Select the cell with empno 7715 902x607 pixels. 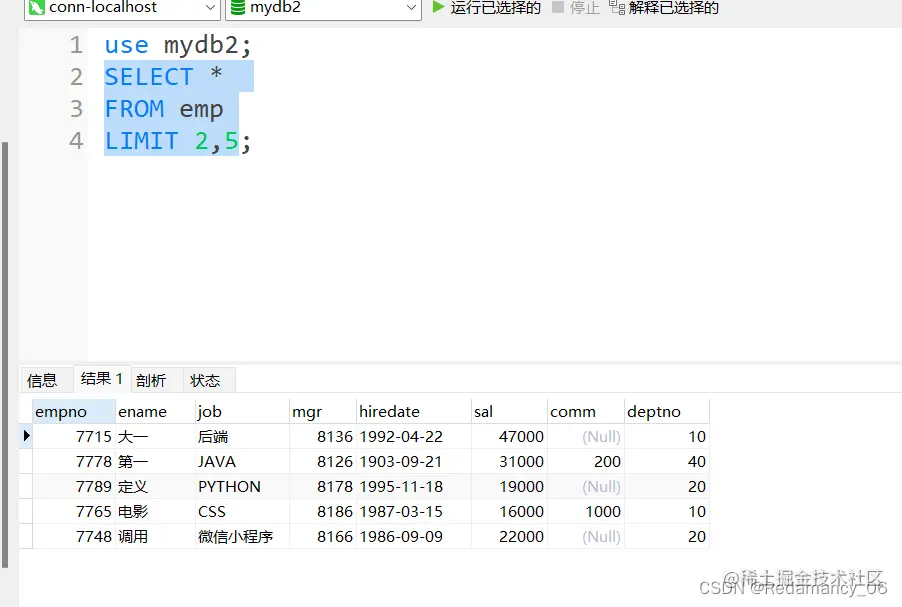[74, 437]
